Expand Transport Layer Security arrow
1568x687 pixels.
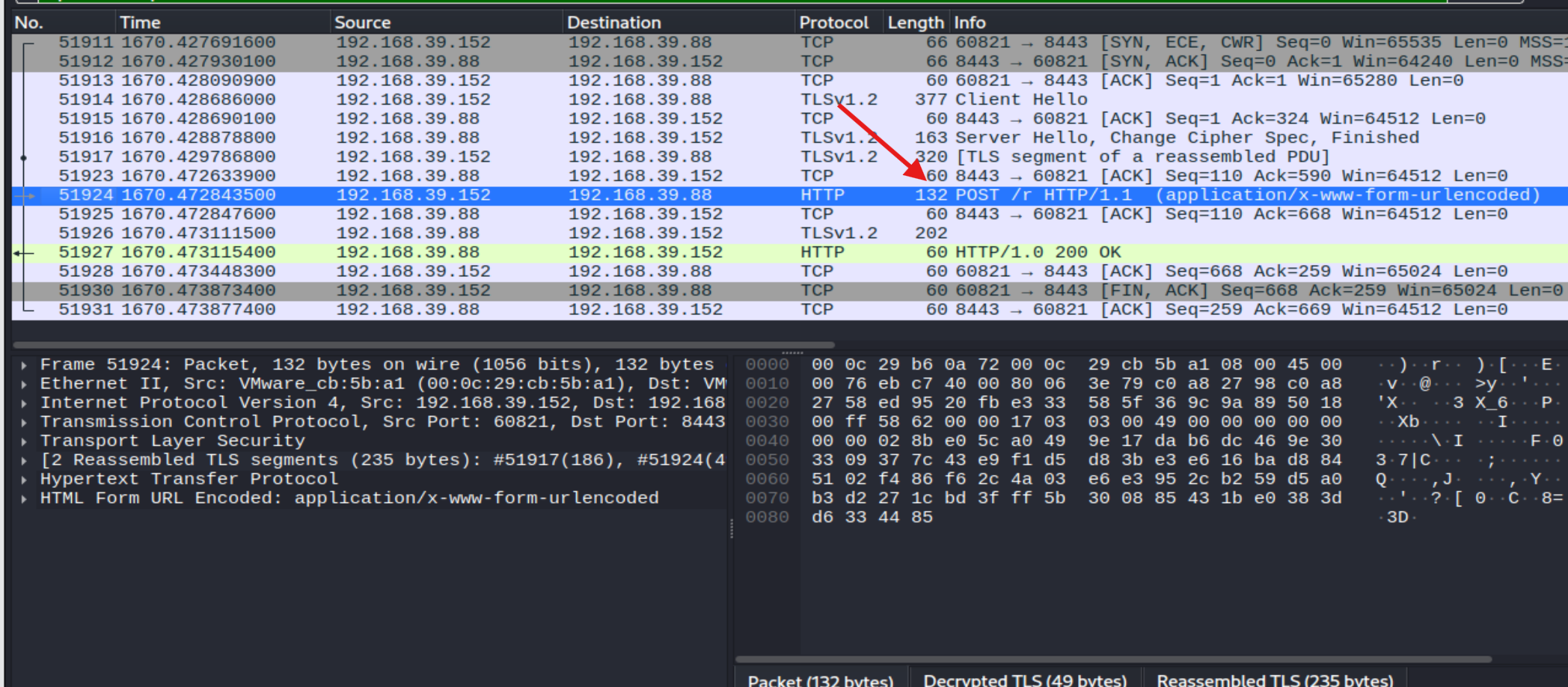click(24, 442)
